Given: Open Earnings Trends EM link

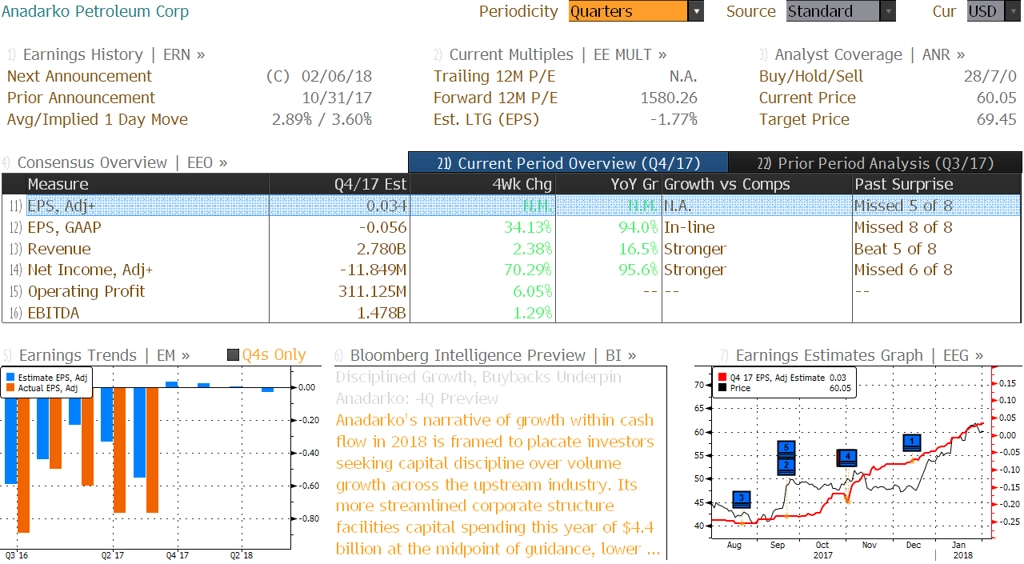Looking at the screenshot, I should click(104, 355).
